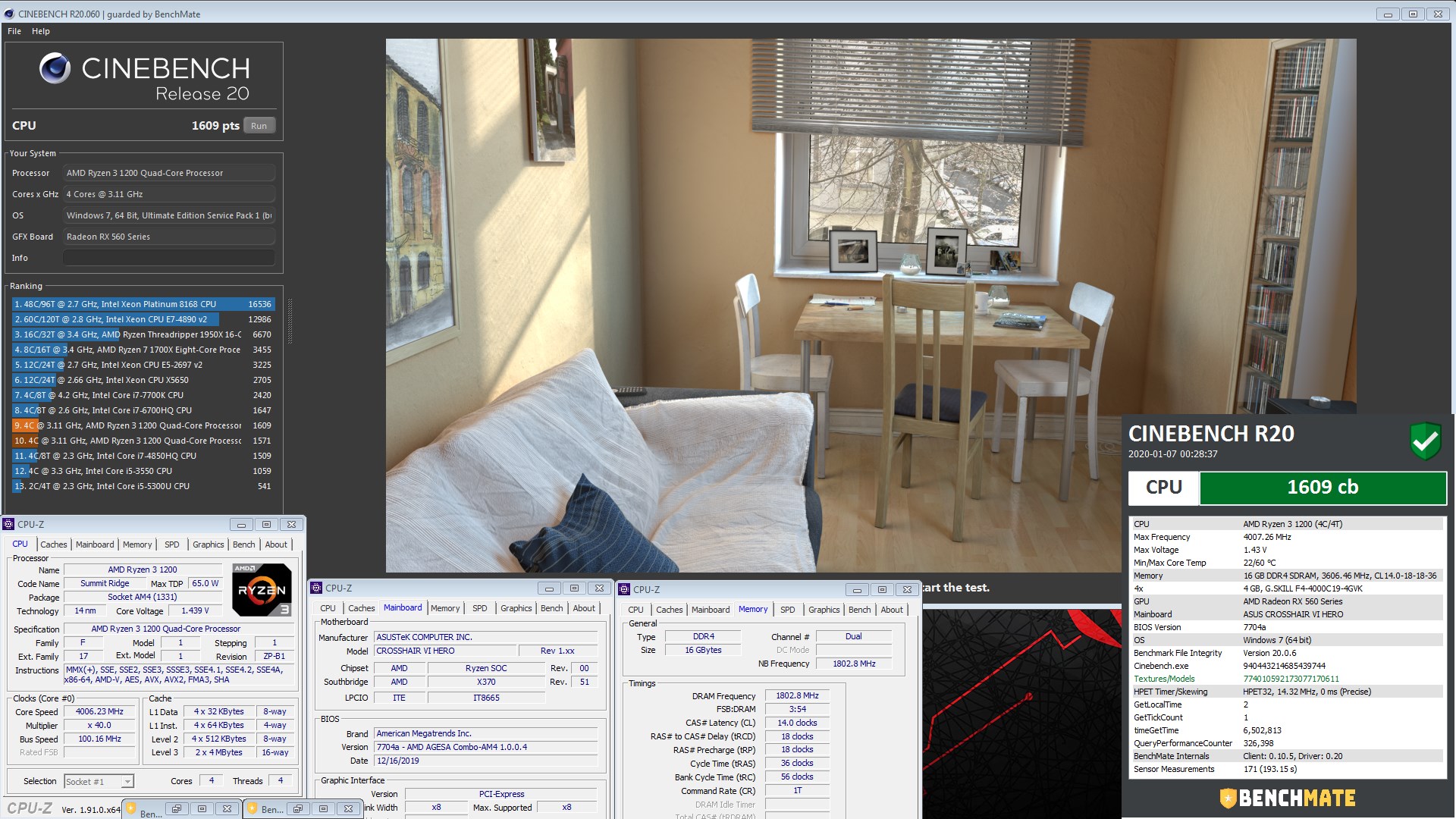This screenshot has width=1456, height=819.
Task: Click the empty Info field under Your System
Action: [168, 258]
